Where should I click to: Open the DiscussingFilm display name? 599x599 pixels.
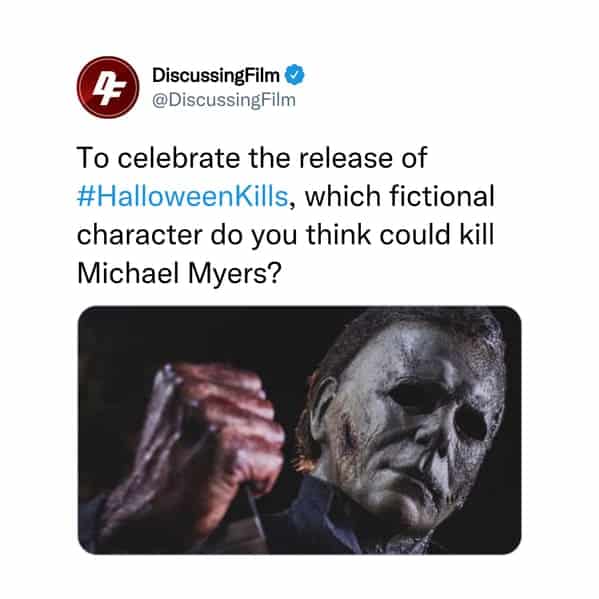(216, 75)
